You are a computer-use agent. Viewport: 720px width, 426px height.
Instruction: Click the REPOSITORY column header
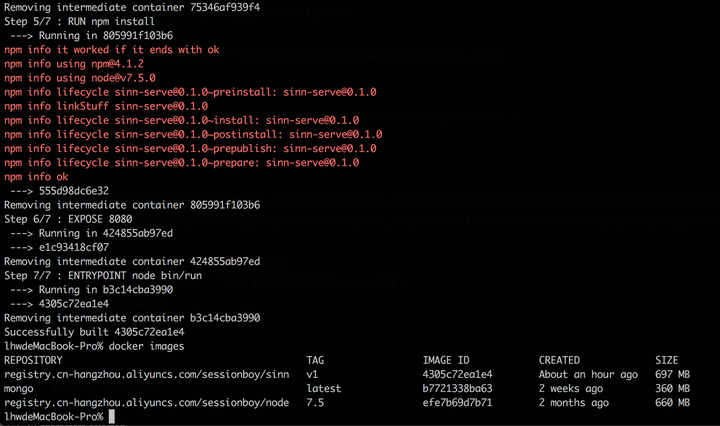coord(33,360)
